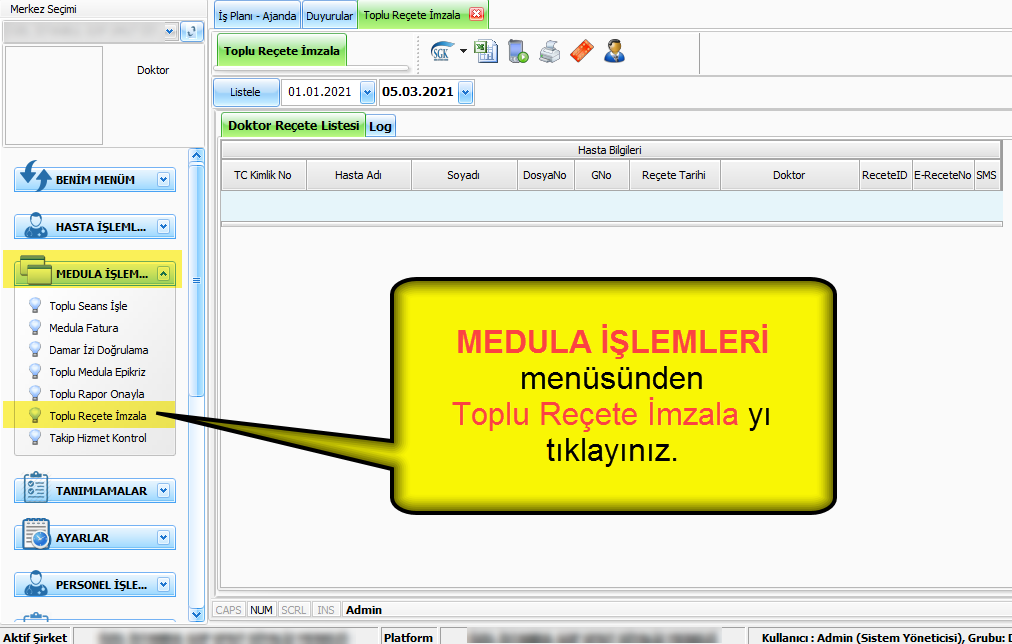This screenshot has height=644, width=1012.
Task: Toggle CAPS indicator in the status bar
Action: click(228, 609)
